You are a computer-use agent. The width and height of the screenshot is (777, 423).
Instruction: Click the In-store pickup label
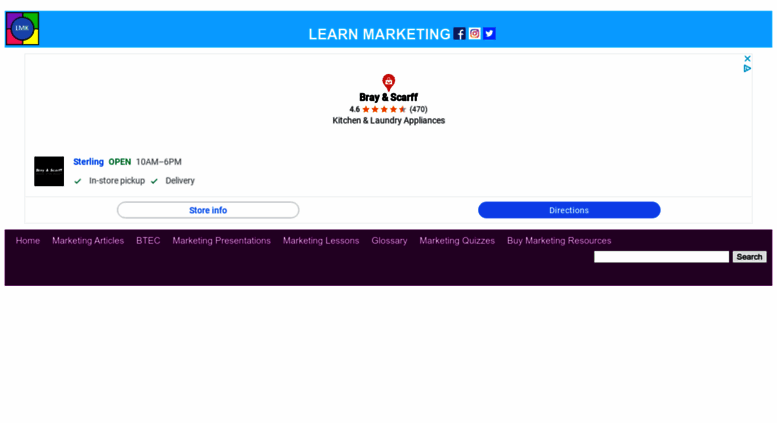tap(117, 181)
